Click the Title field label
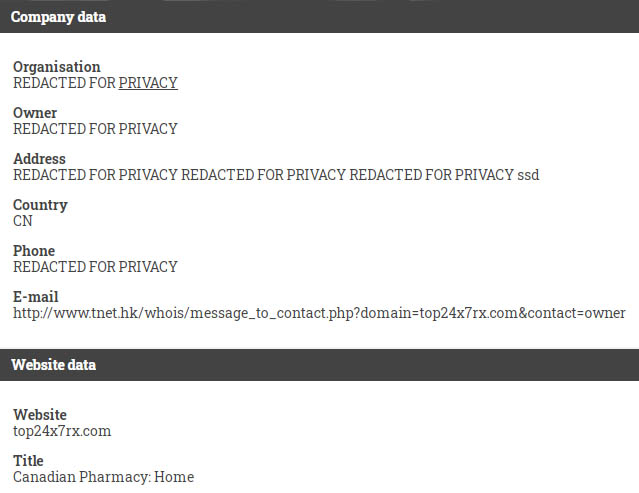The width and height of the screenshot is (639, 493). click(28, 461)
